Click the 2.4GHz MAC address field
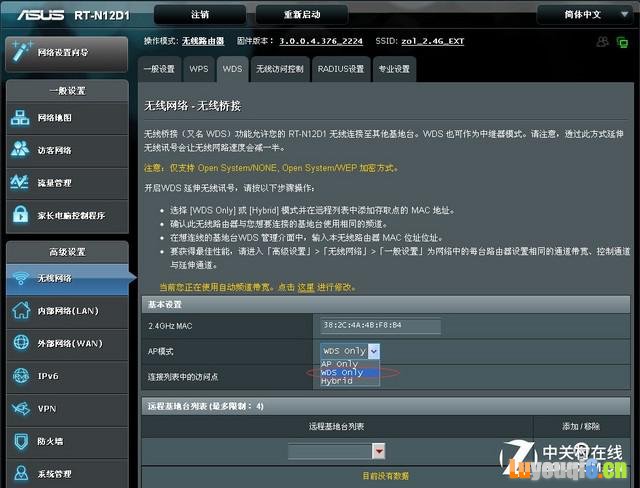Screen dimensions: 640x488 (380, 326)
